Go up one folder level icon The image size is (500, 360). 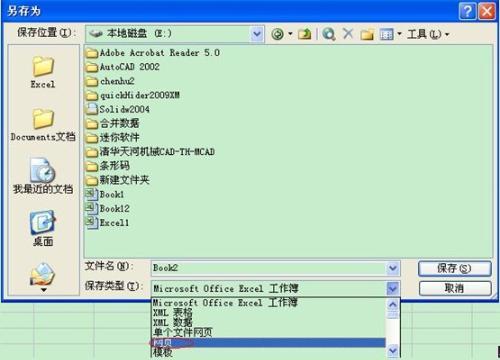[304, 34]
